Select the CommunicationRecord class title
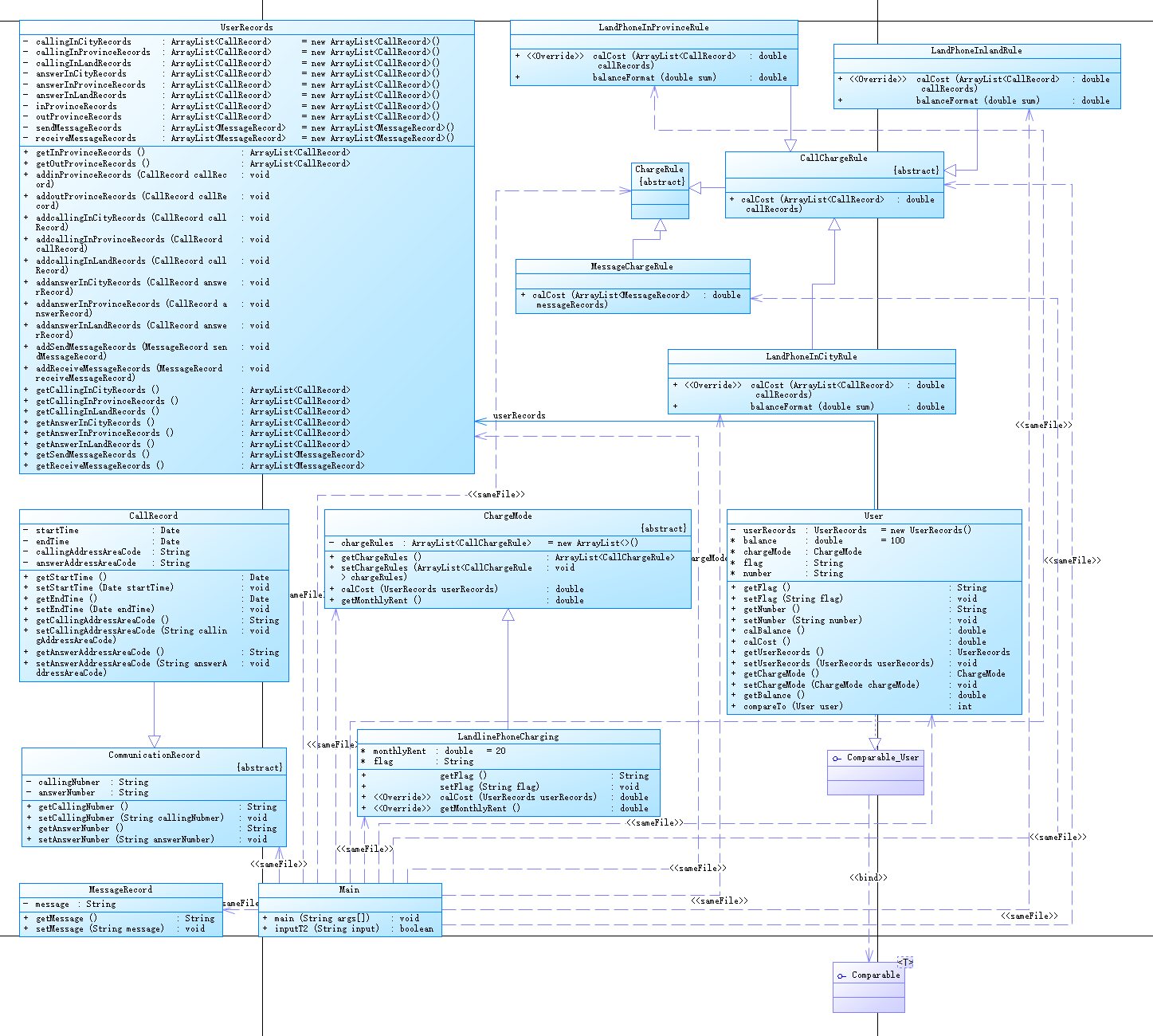 click(154, 755)
